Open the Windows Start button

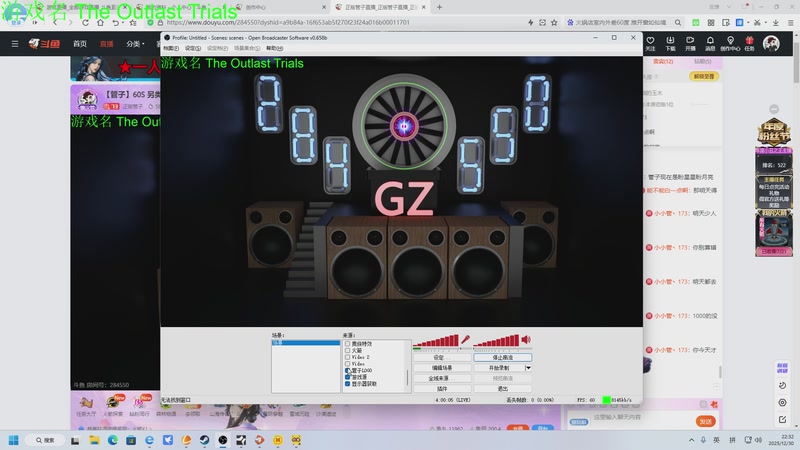pos(14,440)
